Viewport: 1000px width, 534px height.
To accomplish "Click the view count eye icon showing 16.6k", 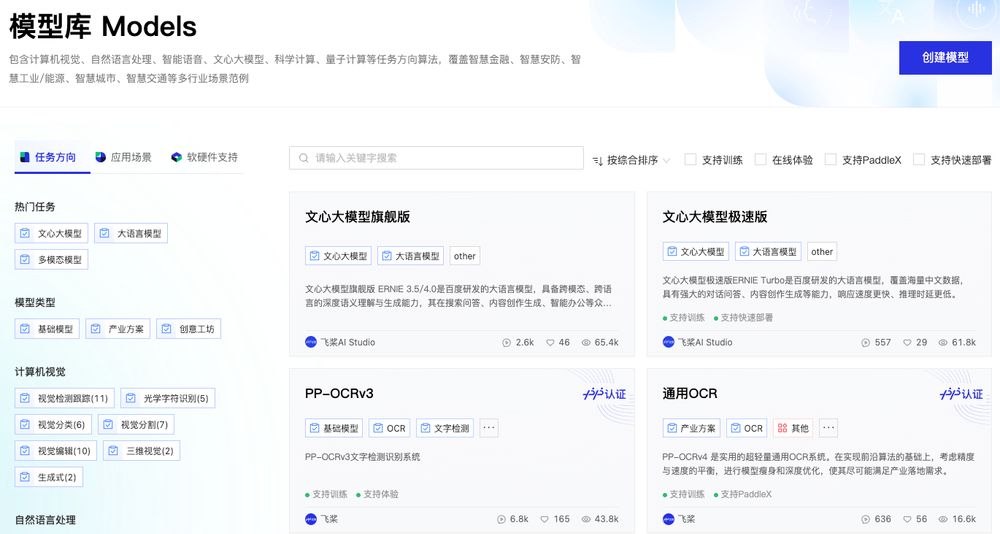I will coord(943,519).
